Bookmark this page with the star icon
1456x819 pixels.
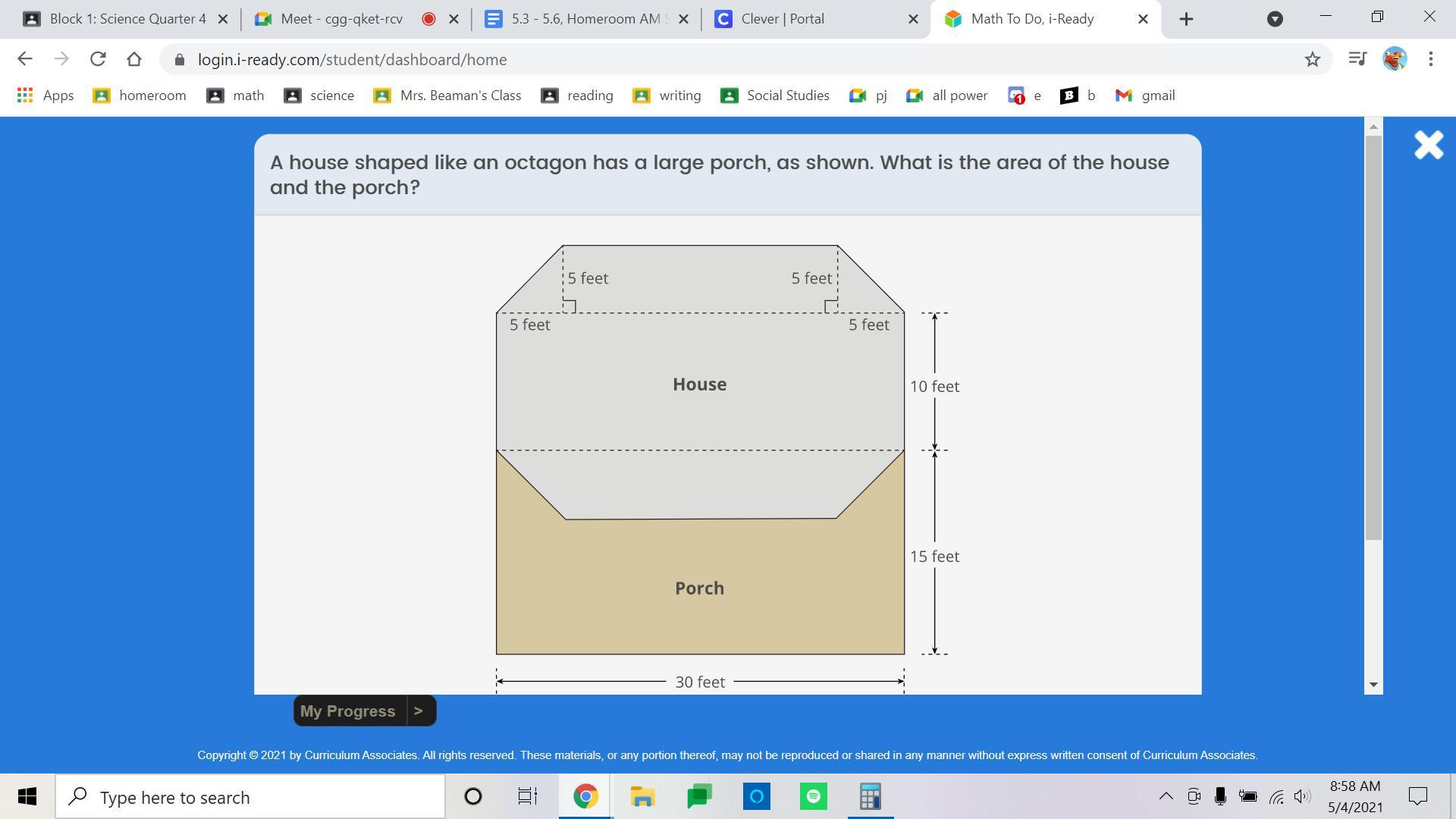[1313, 59]
